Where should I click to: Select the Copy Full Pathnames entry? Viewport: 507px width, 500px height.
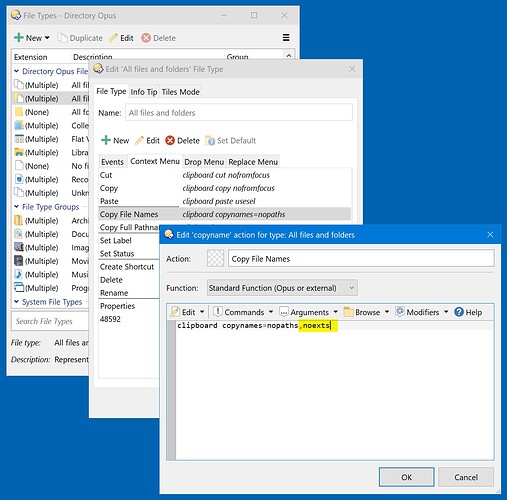click(129, 227)
